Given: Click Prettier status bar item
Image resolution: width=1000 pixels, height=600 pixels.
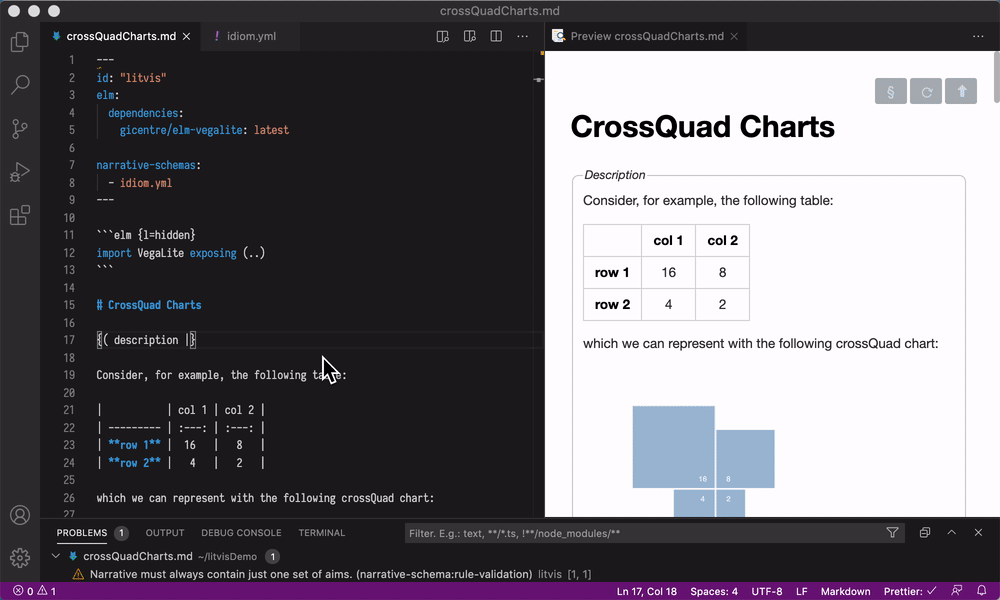Looking at the screenshot, I should (x=910, y=591).
